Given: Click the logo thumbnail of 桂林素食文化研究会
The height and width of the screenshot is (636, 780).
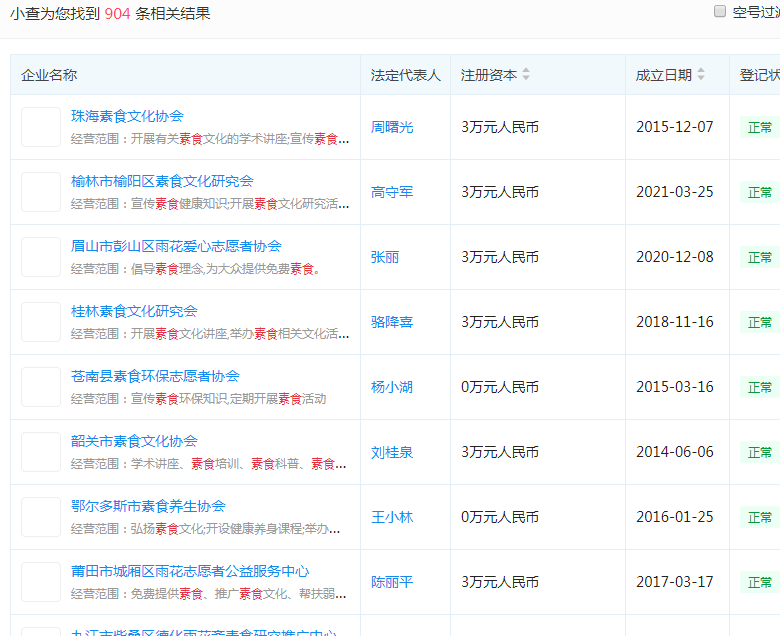Looking at the screenshot, I should point(41,322).
